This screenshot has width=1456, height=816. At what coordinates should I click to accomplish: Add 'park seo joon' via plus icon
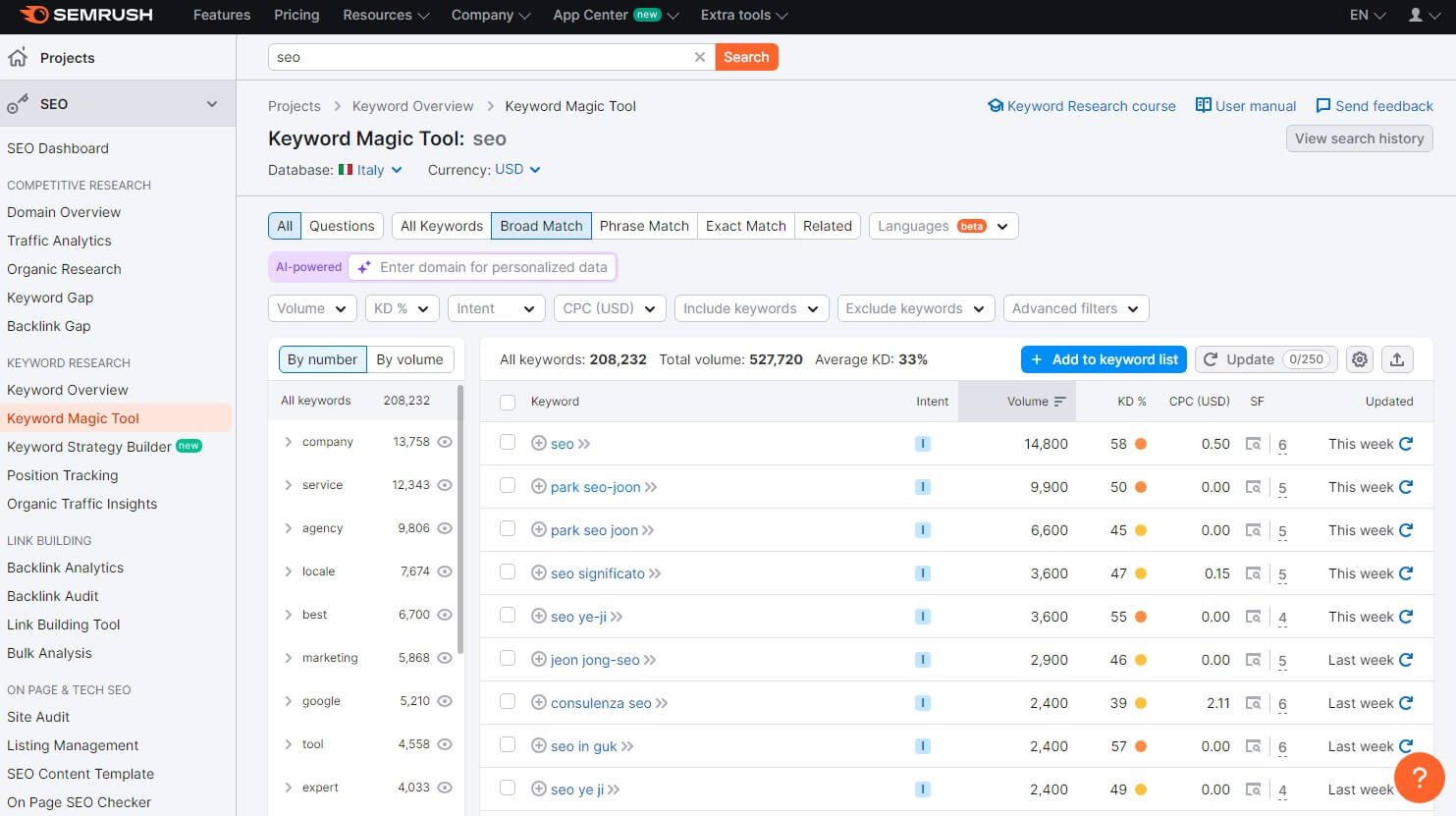point(539,530)
